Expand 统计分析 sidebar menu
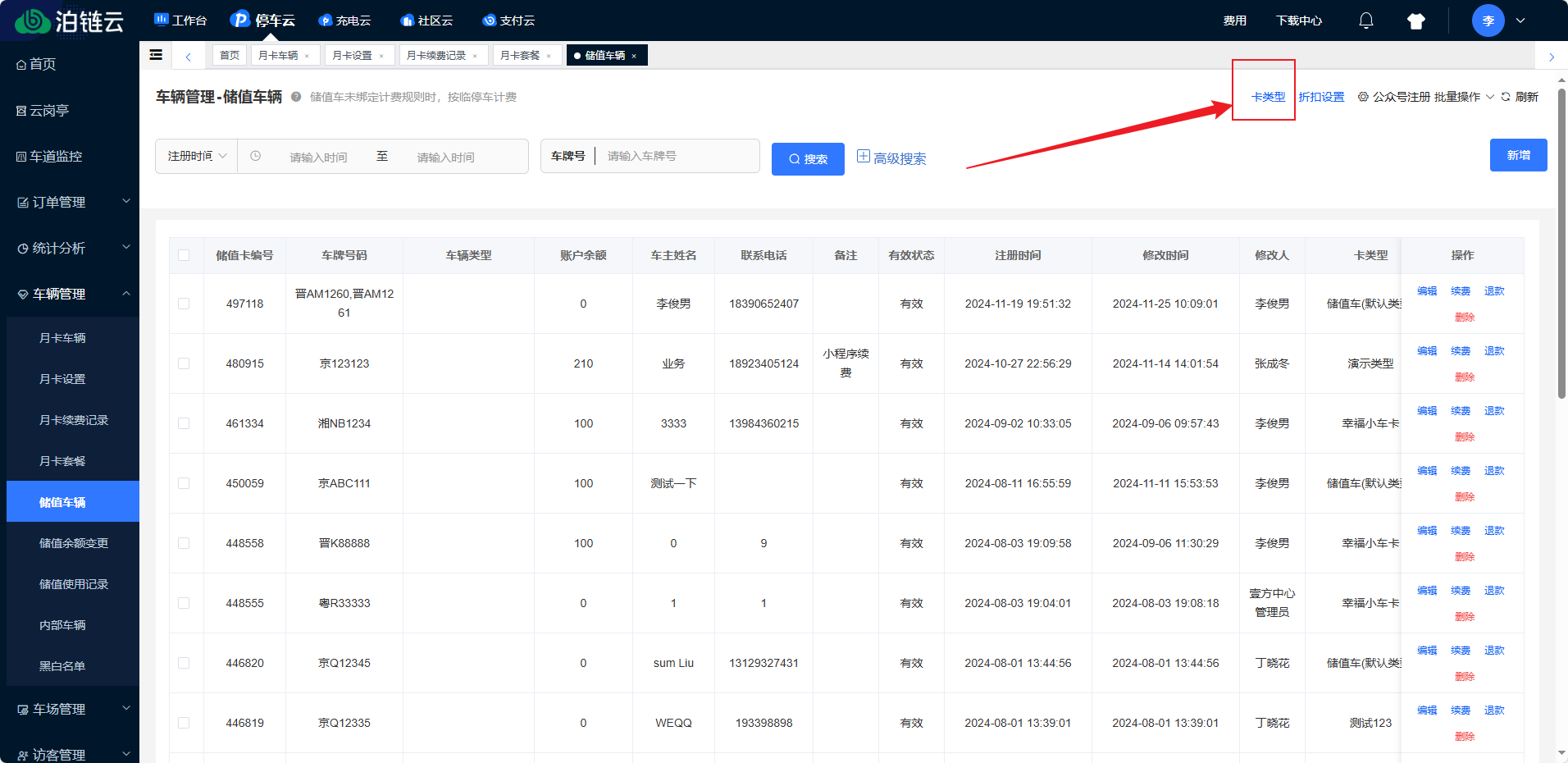 point(70,248)
